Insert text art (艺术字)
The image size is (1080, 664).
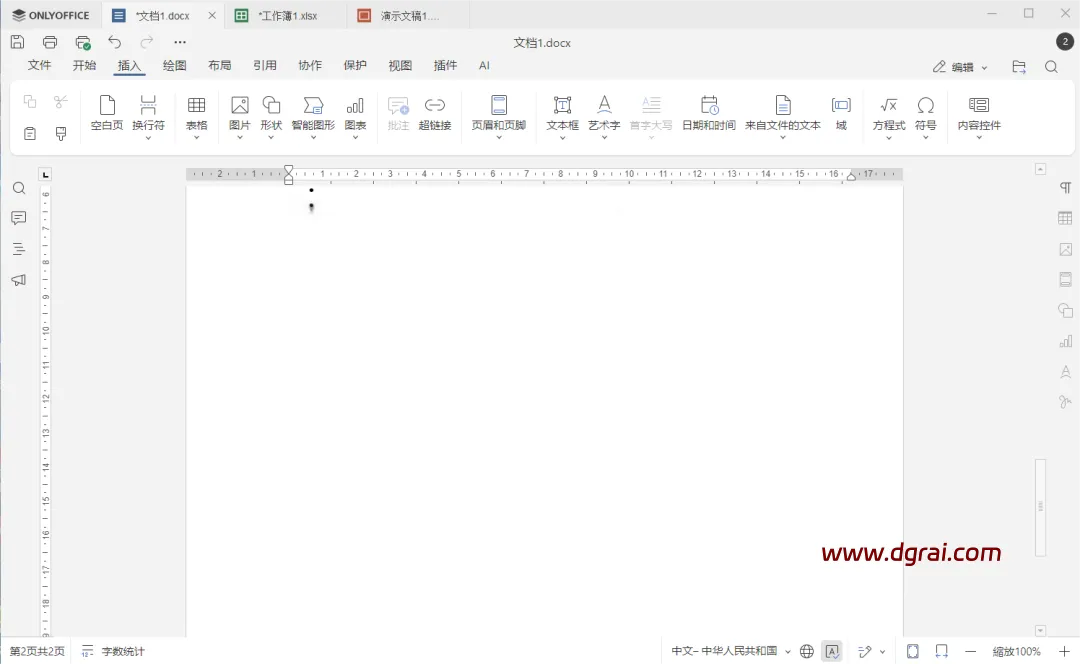604,117
